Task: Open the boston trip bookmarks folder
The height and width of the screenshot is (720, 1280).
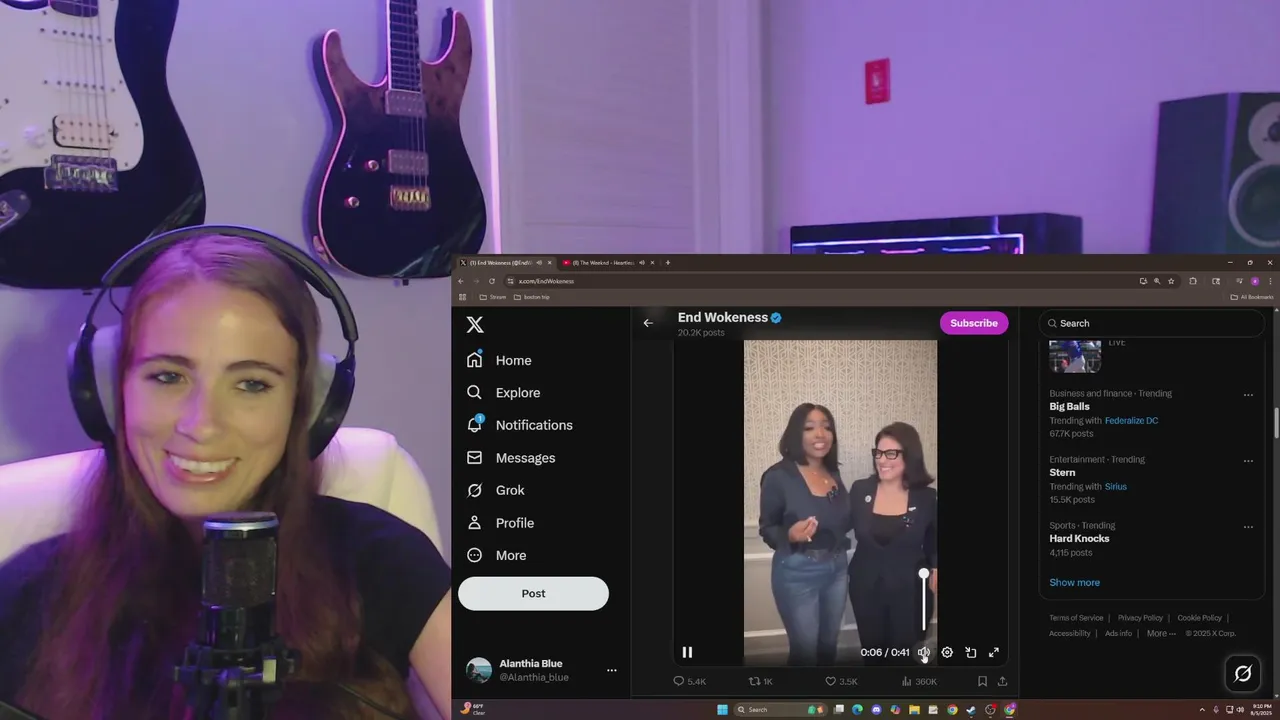Action: pos(531,297)
